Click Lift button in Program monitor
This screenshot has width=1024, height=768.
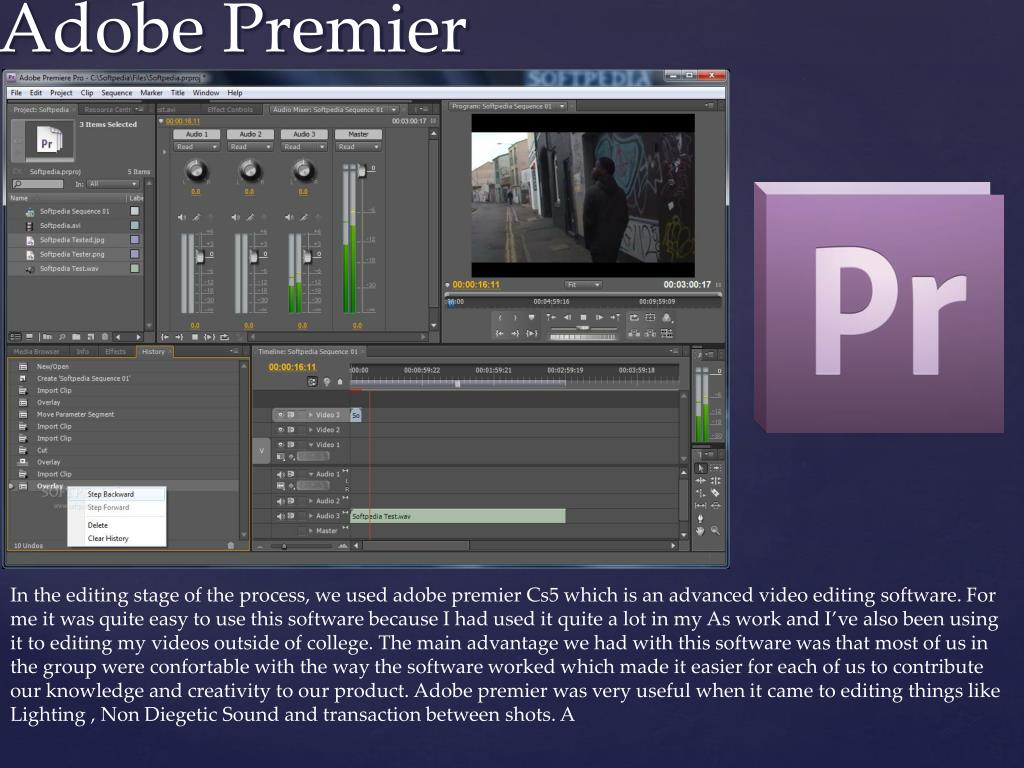tap(633, 333)
